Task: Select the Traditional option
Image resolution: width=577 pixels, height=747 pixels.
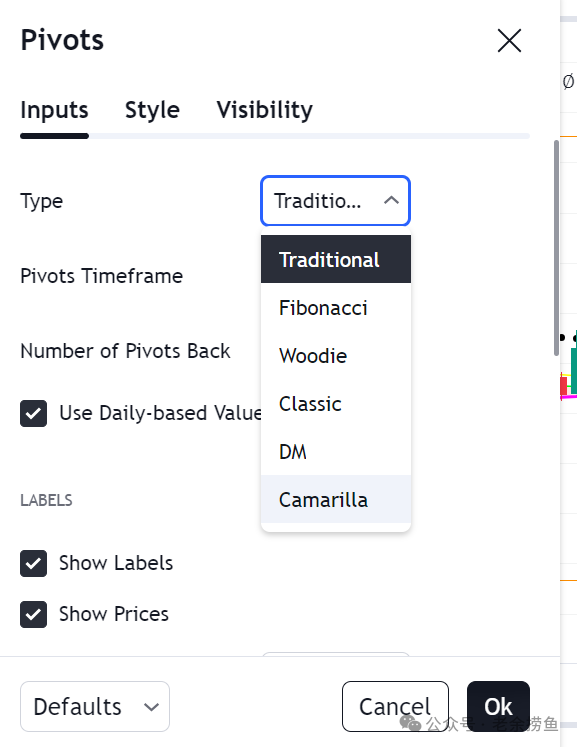Action: (x=336, y=259)
